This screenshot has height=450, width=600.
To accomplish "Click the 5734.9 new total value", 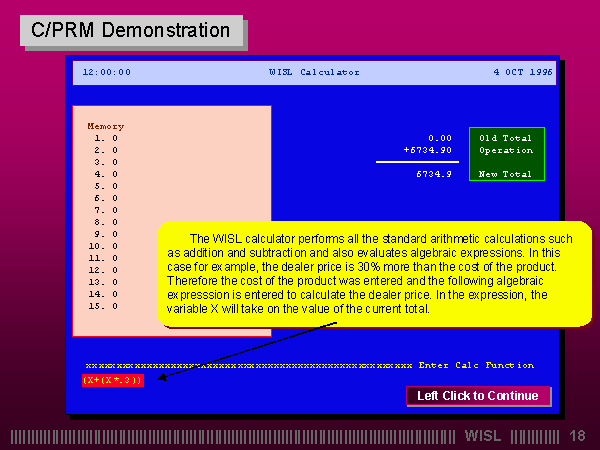I will tap(433, 174).
